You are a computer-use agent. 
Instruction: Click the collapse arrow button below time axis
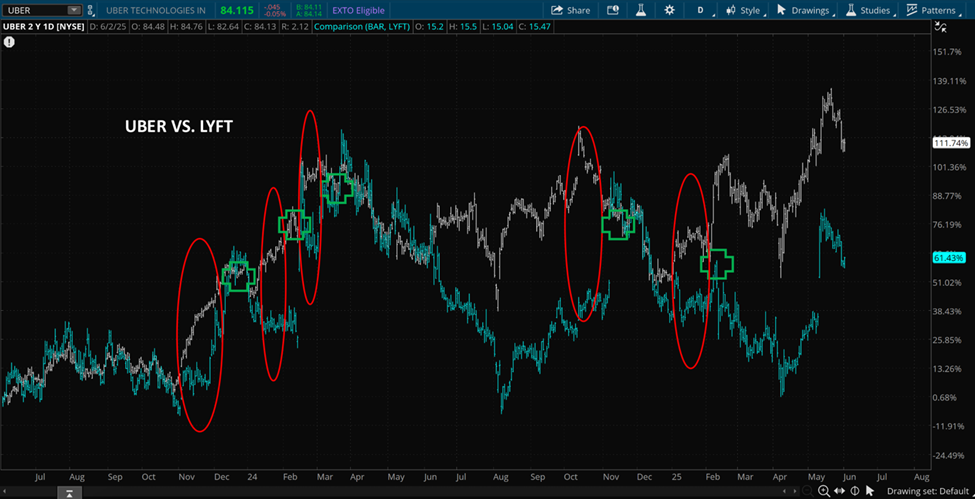pos(71,493)
